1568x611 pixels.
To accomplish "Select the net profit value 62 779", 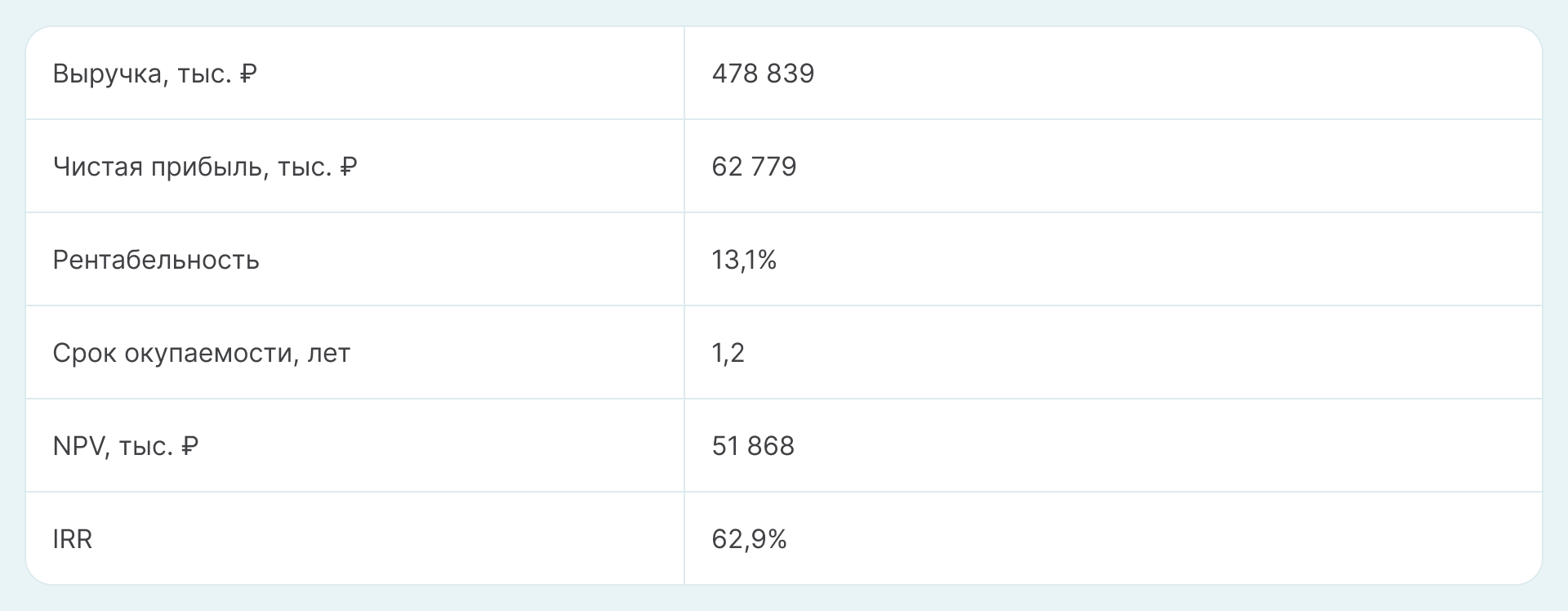I will [754, 167].
